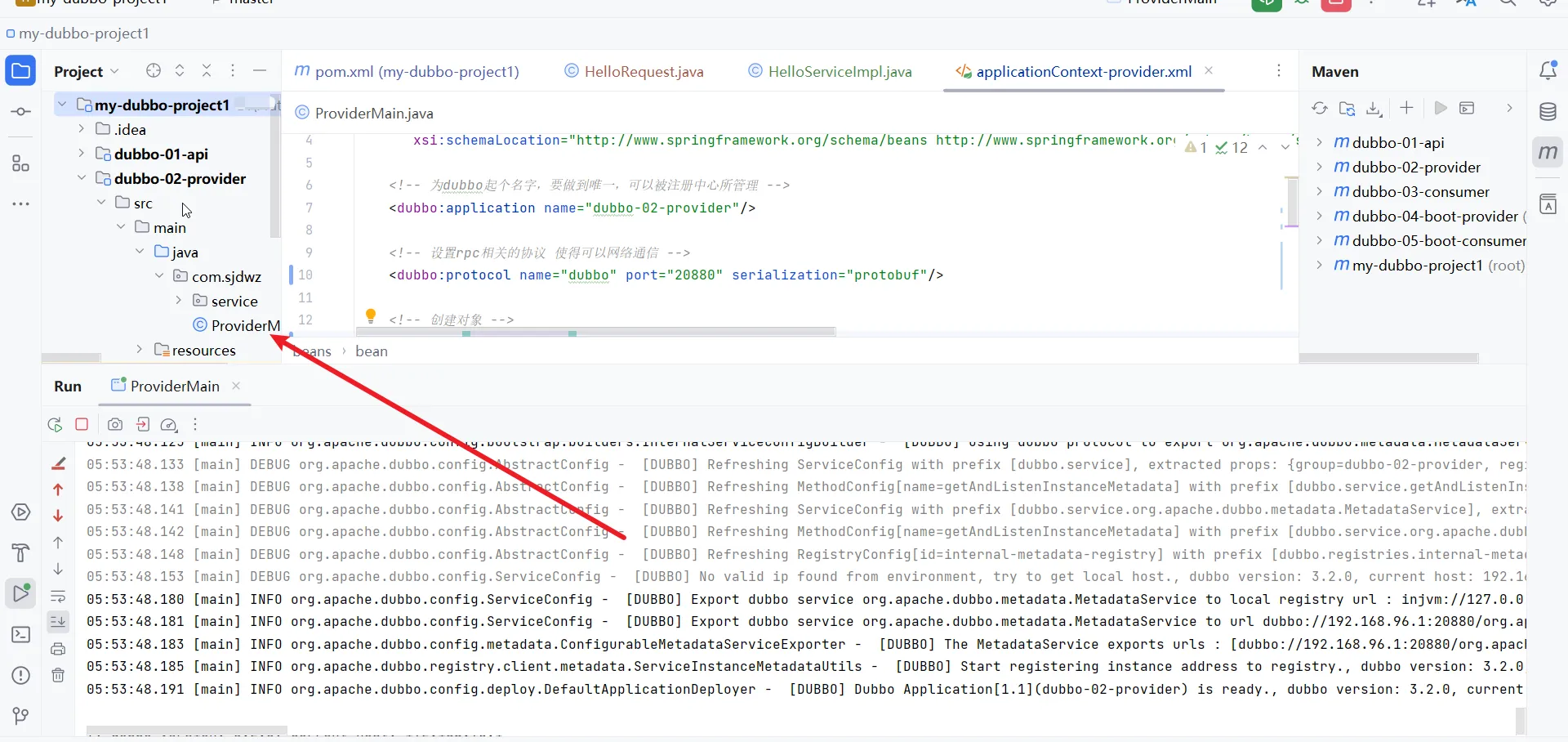Collapse the java folder

point(140,252)
